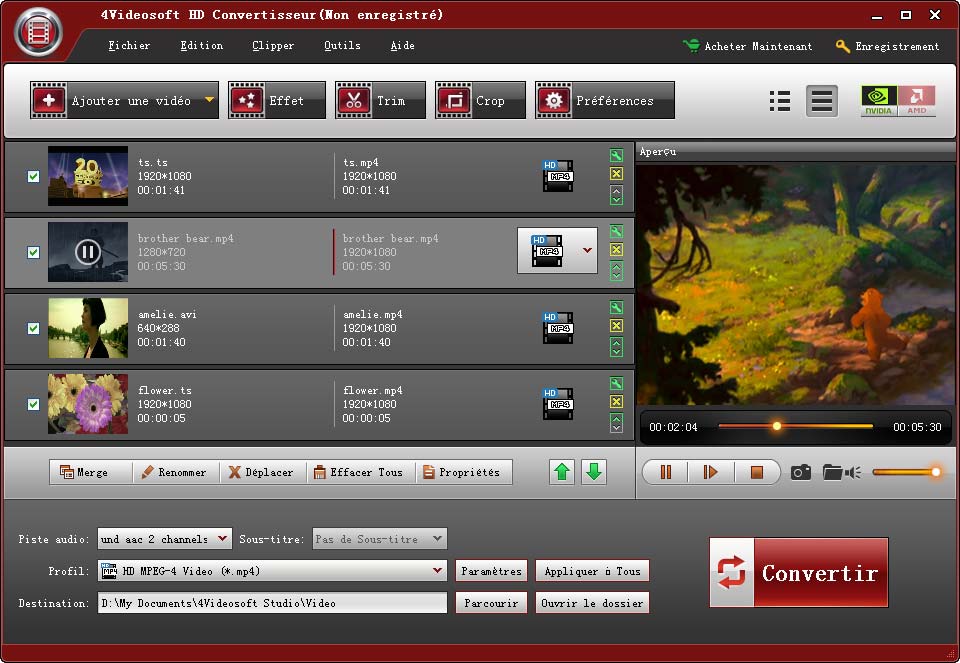Move selected item down with green arrow

[594, 472]
